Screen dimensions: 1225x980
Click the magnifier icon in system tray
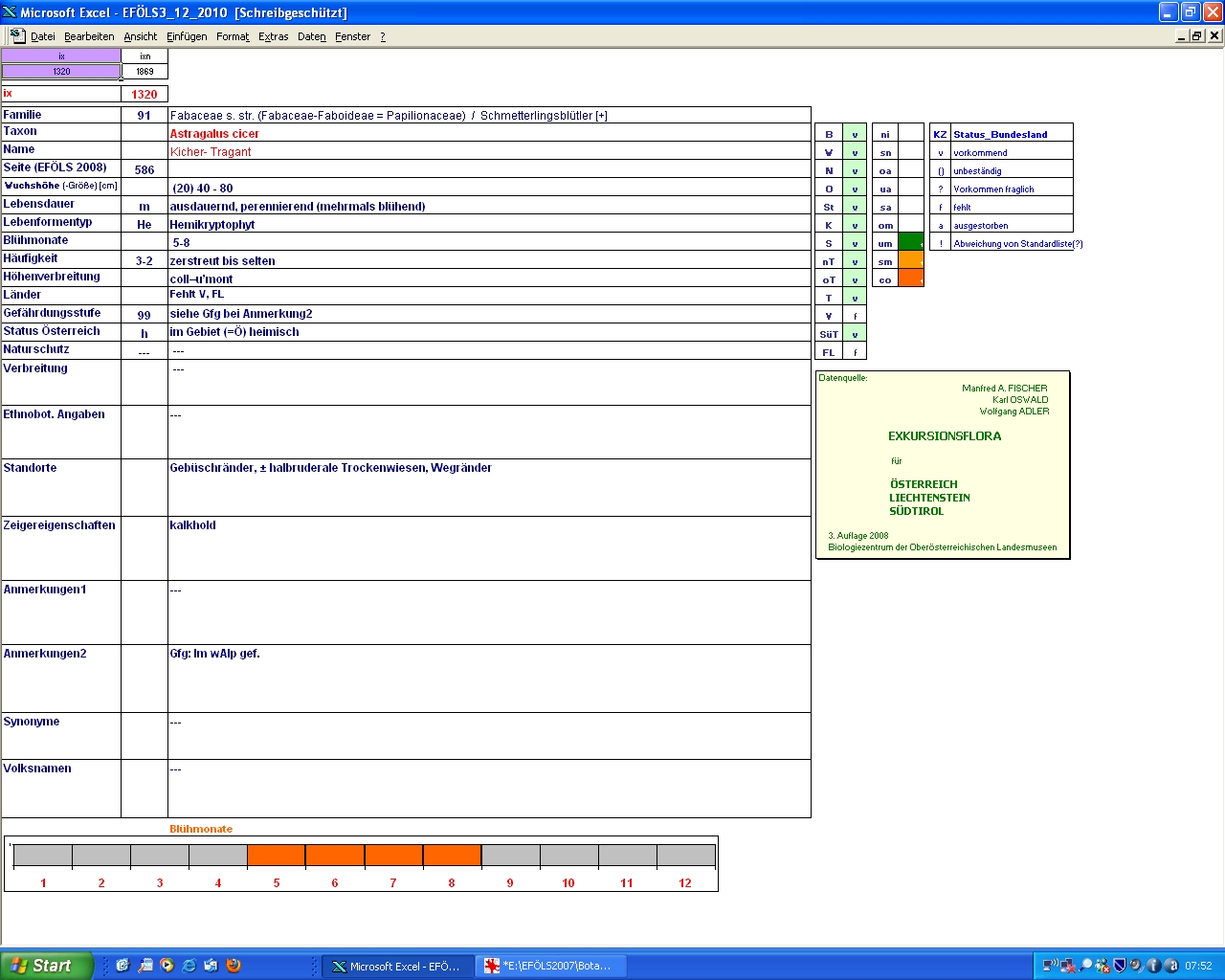pos(1085,966)
